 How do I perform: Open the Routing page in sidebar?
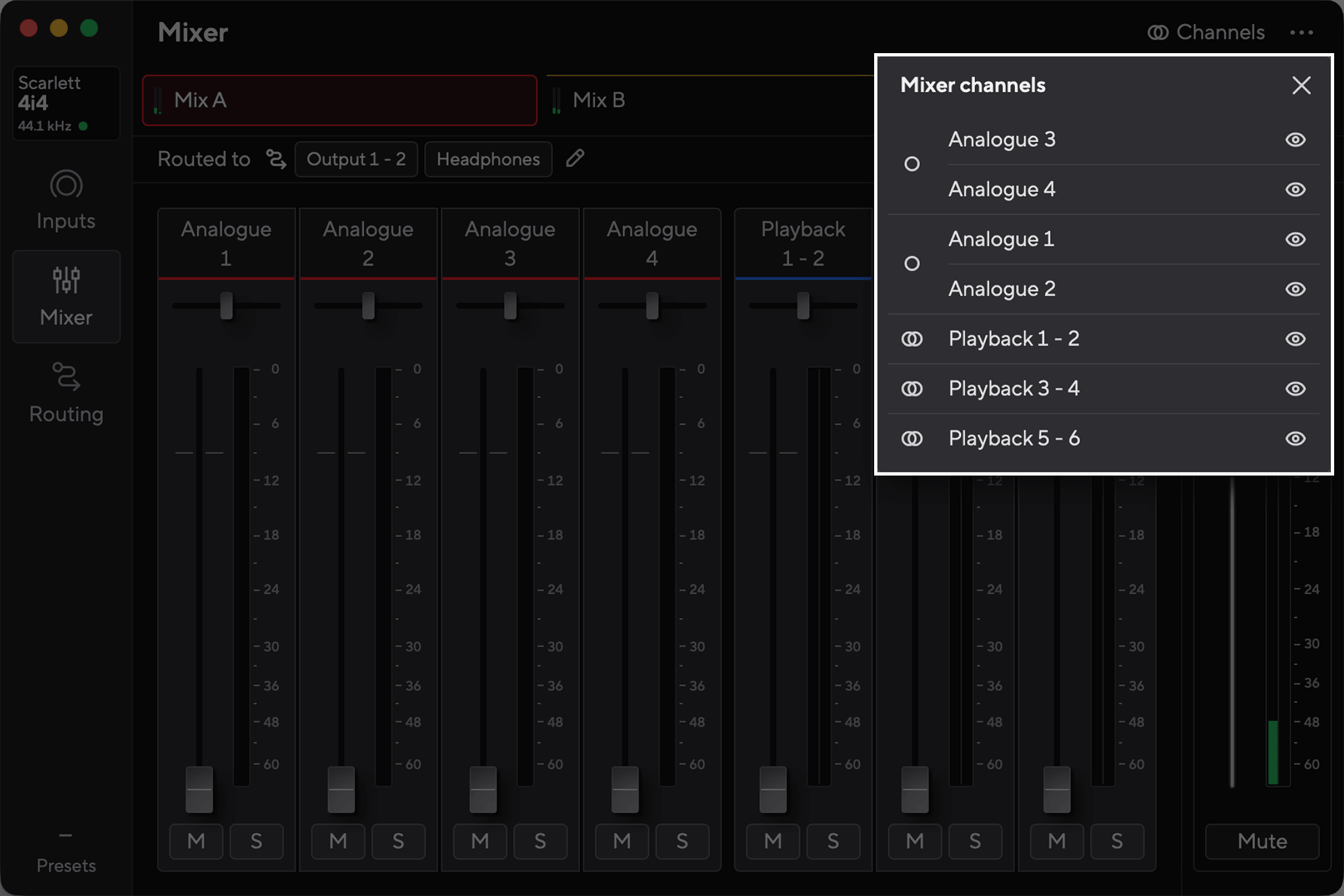pos(66,393)
